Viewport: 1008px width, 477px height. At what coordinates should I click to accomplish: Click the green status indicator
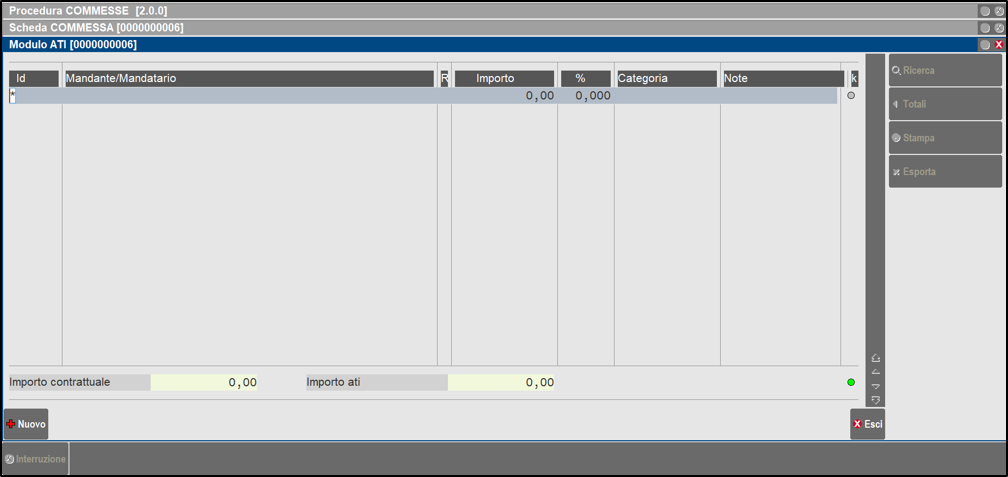[x=851, y=382]
